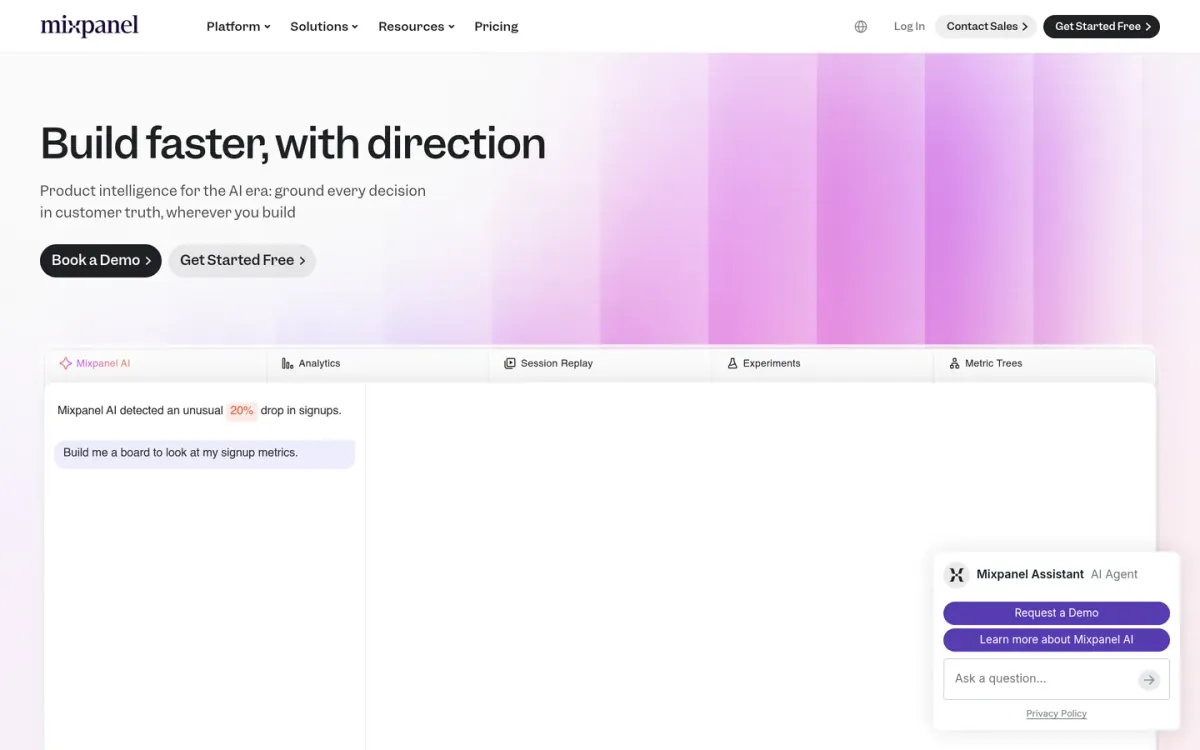
Task: Expand the Resources menu
Action: [416, 27]
